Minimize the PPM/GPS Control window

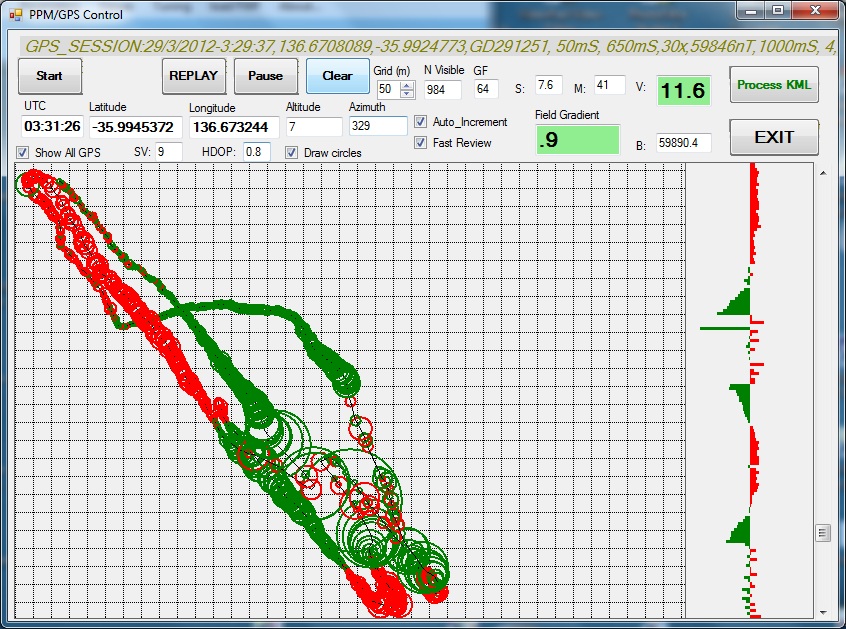point(752,11)
